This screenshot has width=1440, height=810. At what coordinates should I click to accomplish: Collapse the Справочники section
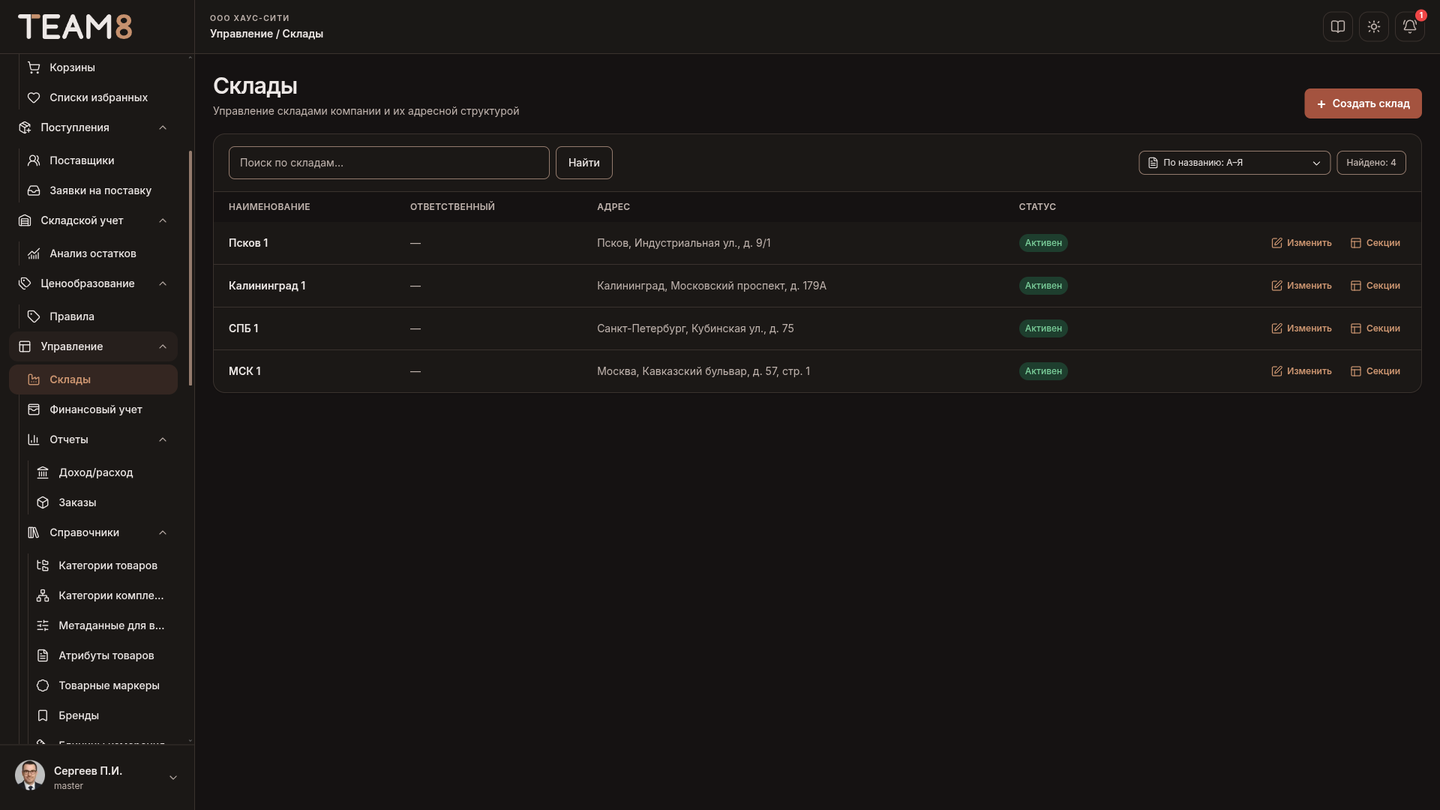(x=163, y=533)
